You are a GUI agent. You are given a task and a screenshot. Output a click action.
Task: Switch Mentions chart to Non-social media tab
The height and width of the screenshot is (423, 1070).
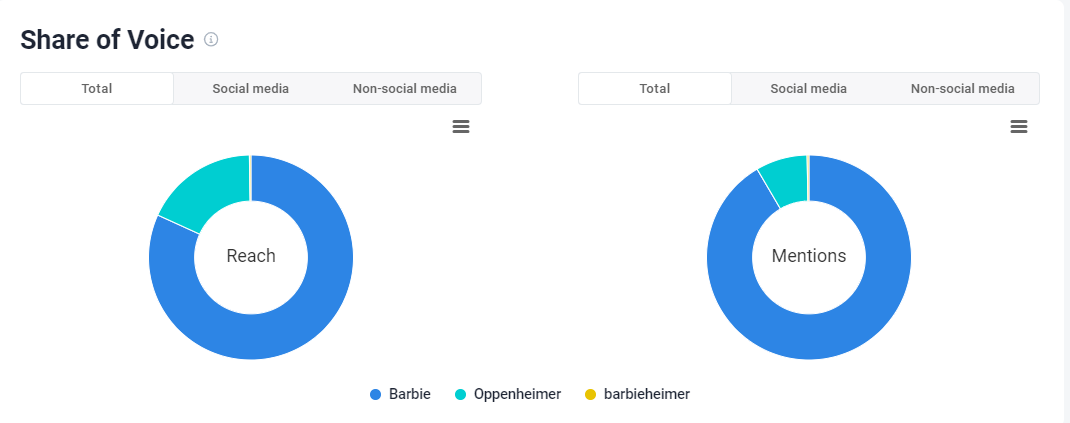click(962, 88)
